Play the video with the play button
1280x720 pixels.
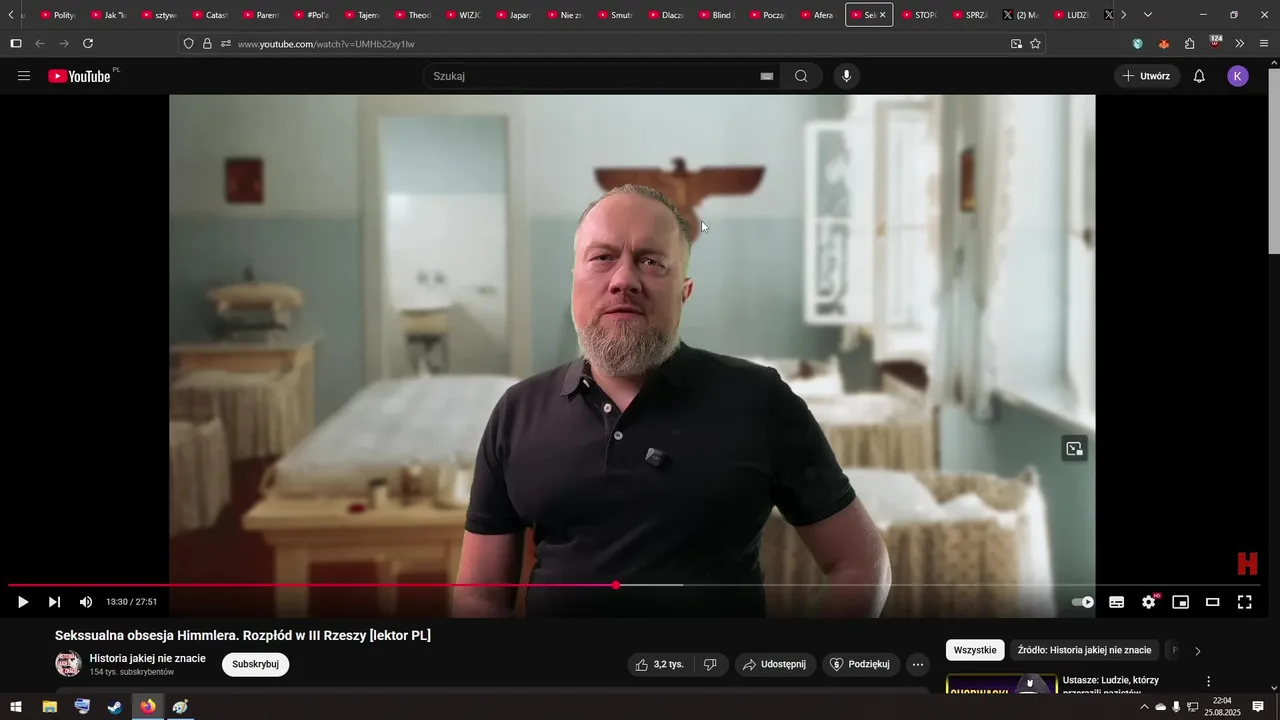[x=23, y=602]
